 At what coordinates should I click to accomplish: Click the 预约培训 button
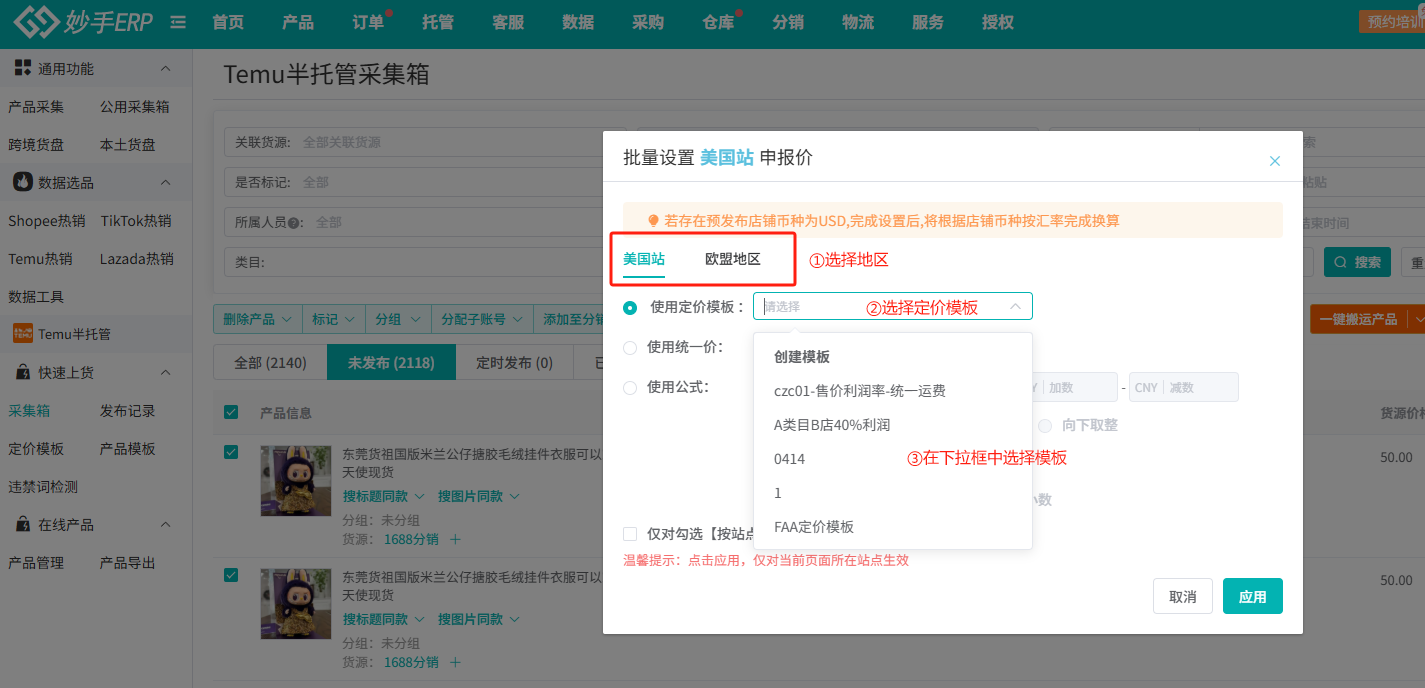[1394, 21]
